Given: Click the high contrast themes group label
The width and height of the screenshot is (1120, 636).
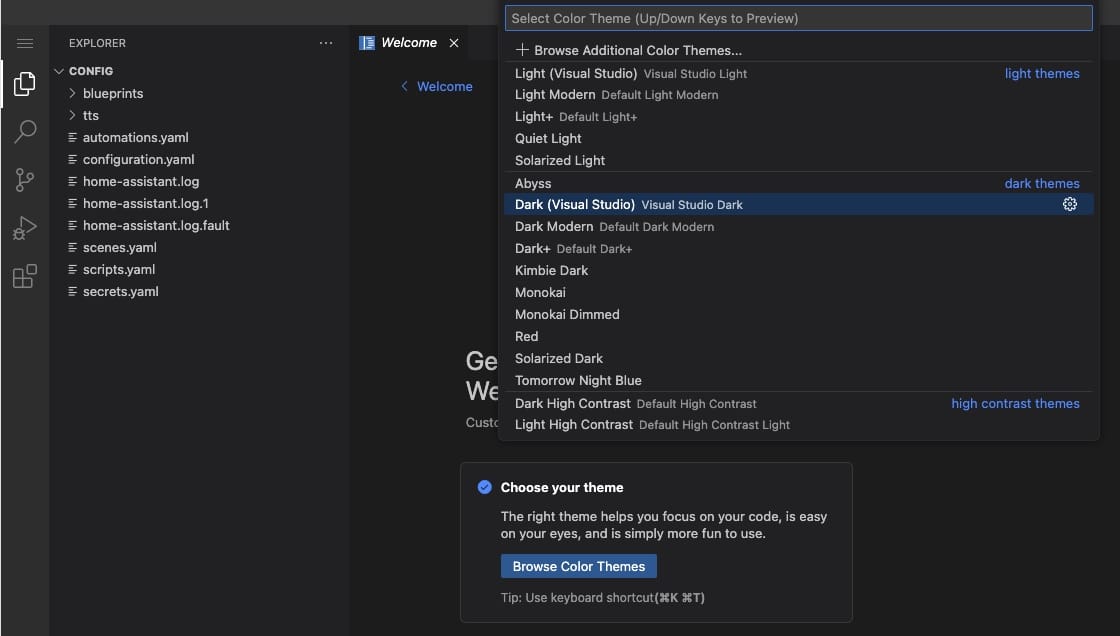Looking at the screenshot, I should click(x=1015, y=404).
